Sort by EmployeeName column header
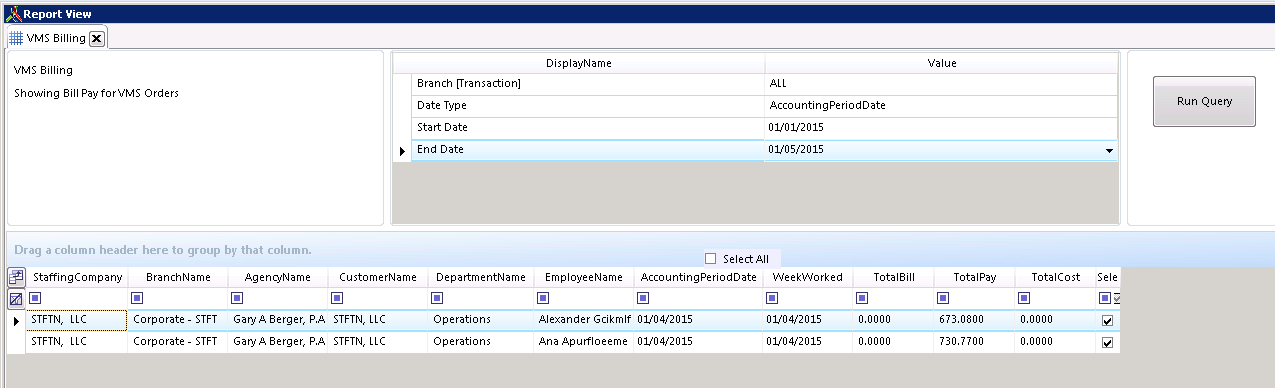 [x=584, y=277]
